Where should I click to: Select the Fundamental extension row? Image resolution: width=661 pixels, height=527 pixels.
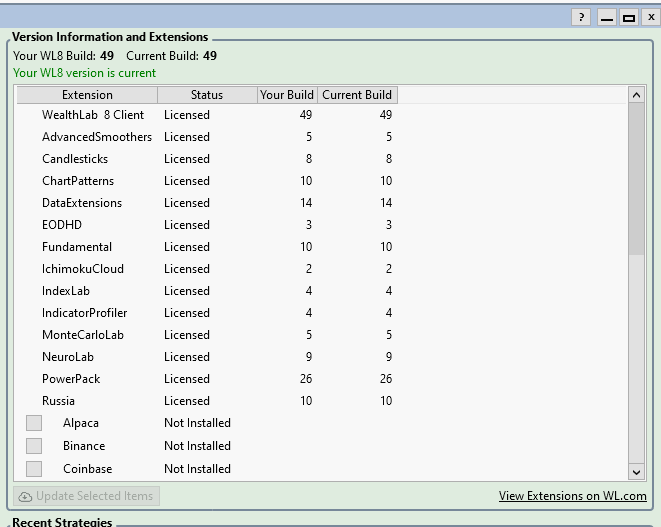207,247
